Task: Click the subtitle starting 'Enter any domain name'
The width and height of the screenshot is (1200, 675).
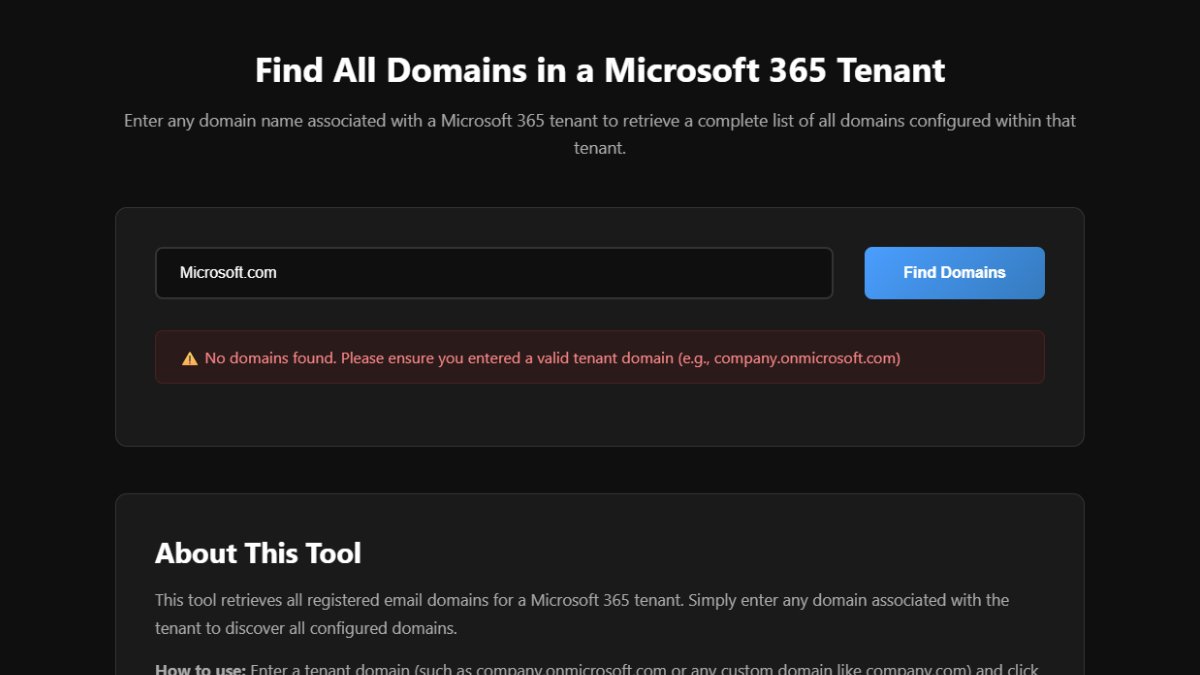Action: (599, 121)
